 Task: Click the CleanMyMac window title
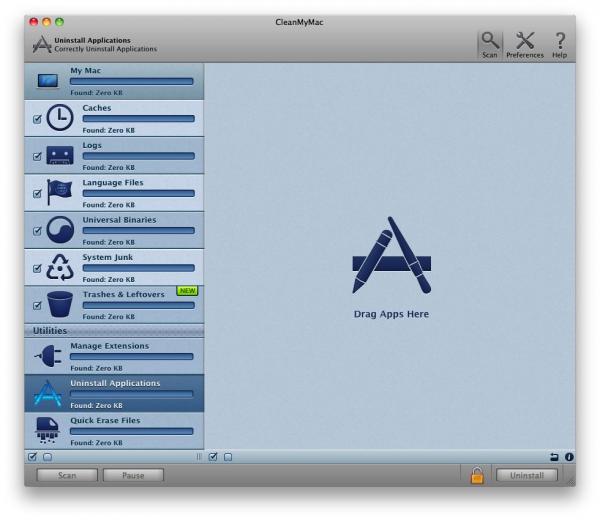pos(299,22)
